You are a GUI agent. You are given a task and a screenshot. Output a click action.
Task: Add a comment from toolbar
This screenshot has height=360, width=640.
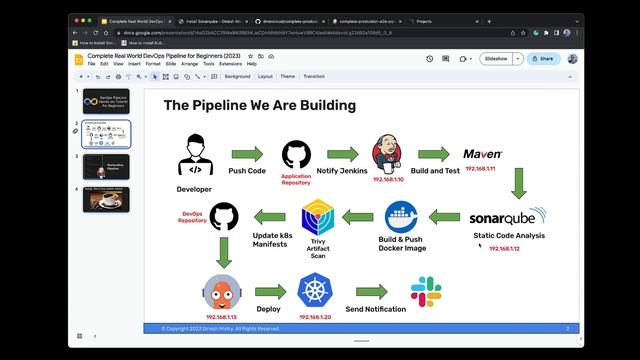point(214,76)
